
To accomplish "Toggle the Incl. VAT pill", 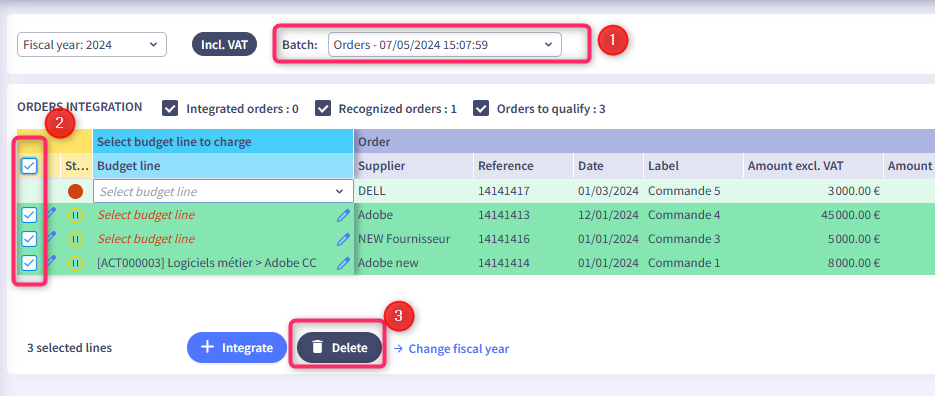I will click(x=224, y=44).
